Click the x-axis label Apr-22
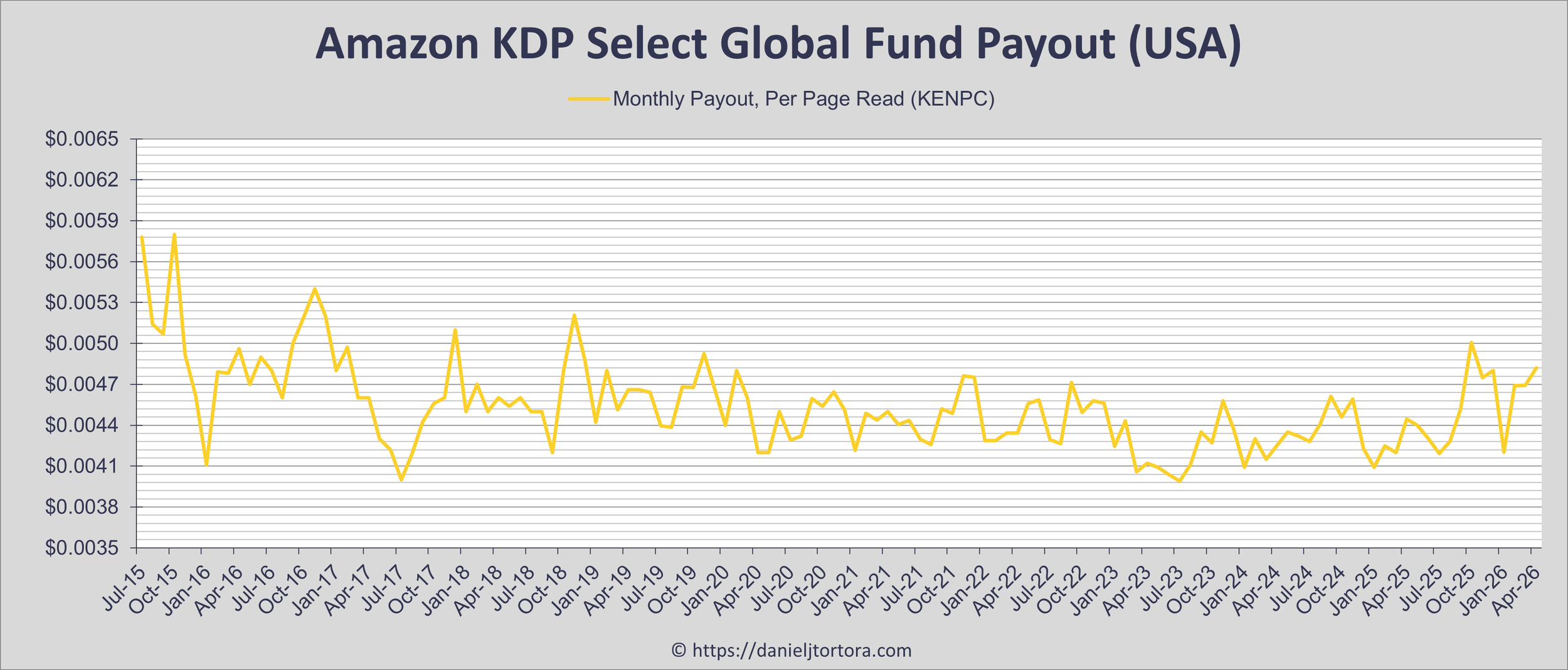 pos(997,590)
